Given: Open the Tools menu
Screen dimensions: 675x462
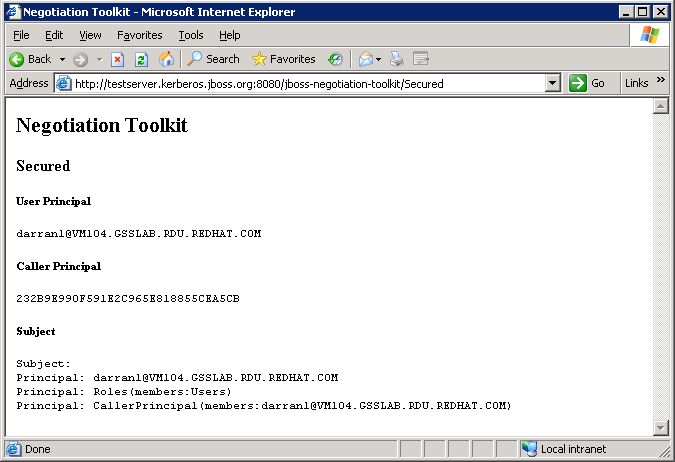Looking at the screenshot, I should coord(190,35).
